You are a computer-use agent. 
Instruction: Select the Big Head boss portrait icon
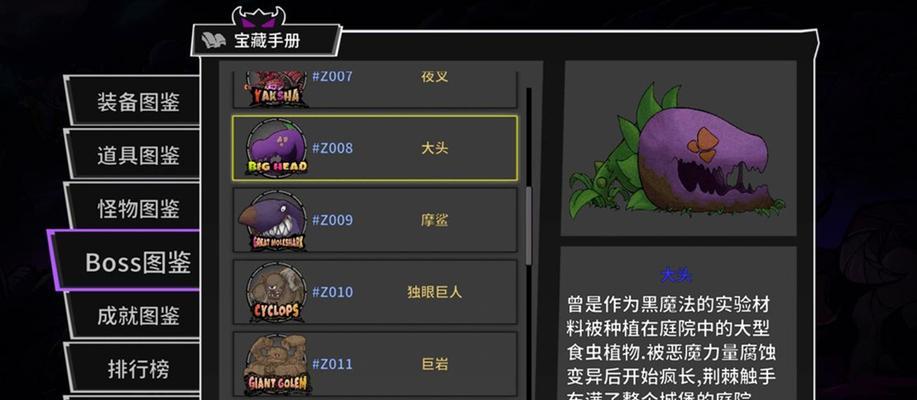click(x=277, y=148)
